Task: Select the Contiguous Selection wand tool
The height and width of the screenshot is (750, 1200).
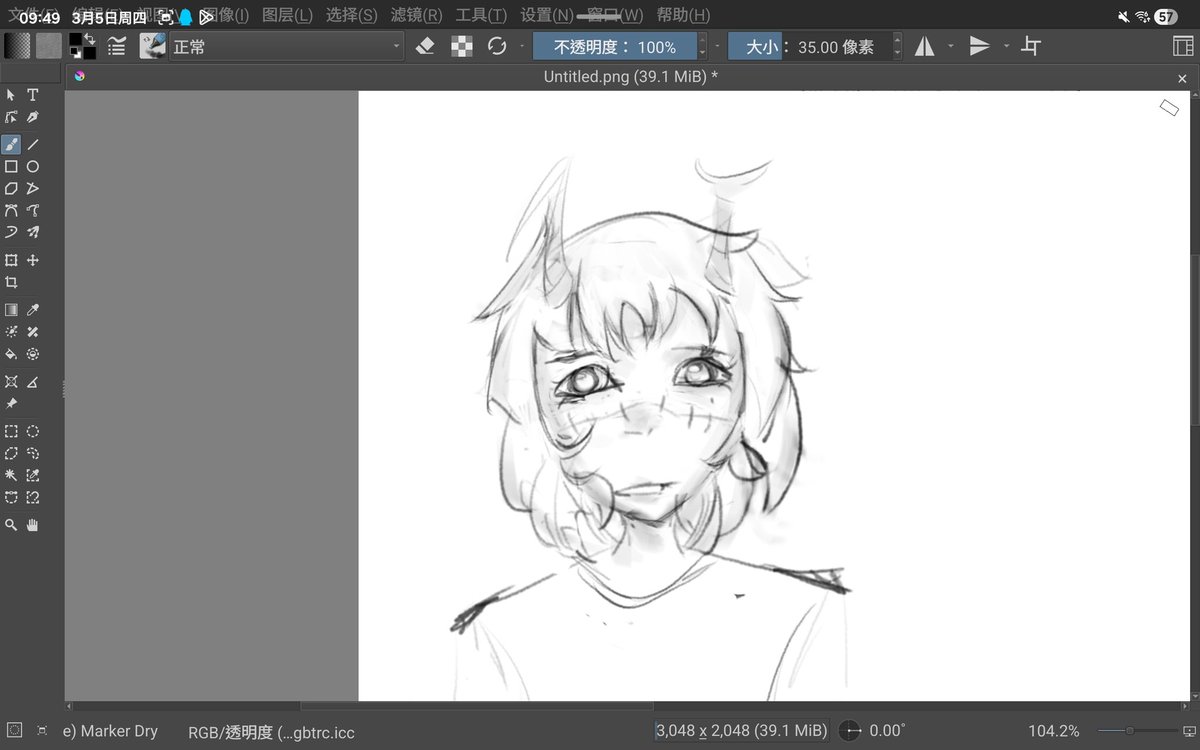Action: tap(11, 475)
